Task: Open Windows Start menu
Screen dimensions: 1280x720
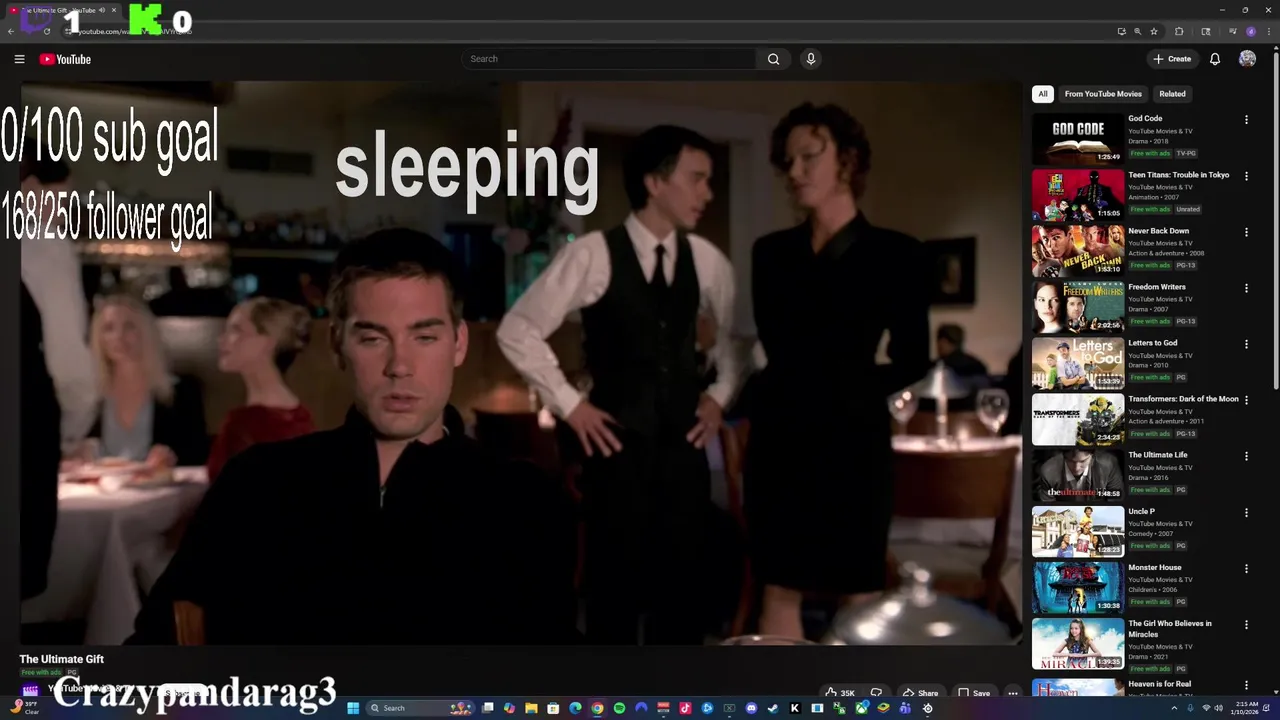Action: [353, 708]
